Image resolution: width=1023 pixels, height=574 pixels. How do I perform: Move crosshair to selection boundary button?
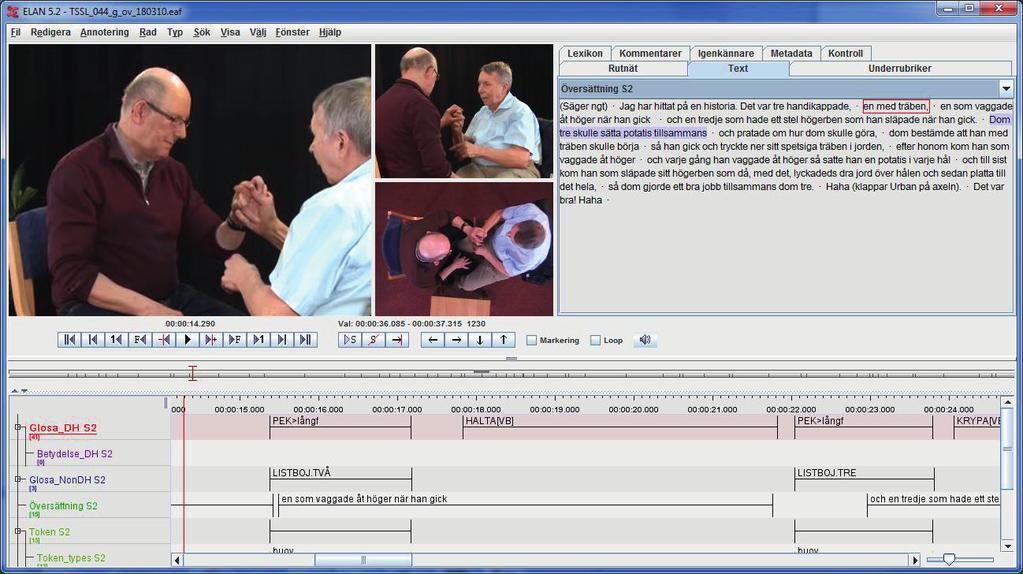click(397, 340)
